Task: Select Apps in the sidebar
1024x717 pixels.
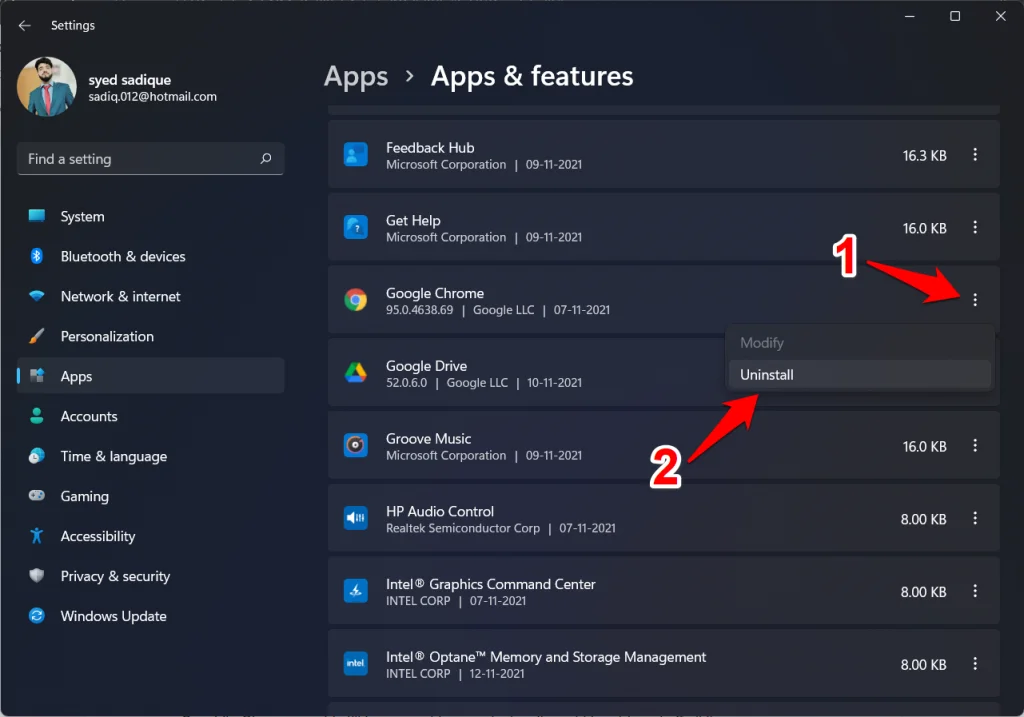Action: pos(150,376)
